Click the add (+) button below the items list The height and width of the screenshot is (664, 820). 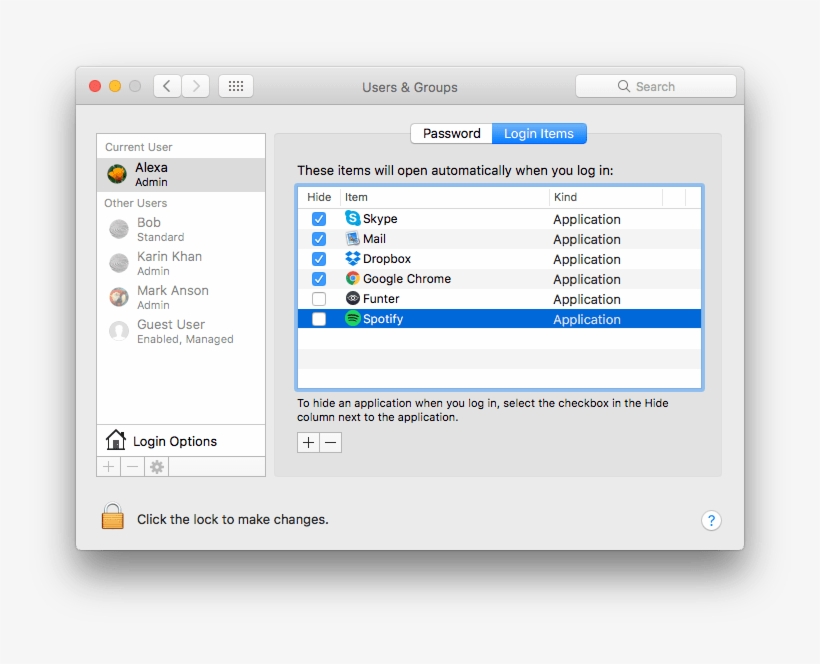308,442
